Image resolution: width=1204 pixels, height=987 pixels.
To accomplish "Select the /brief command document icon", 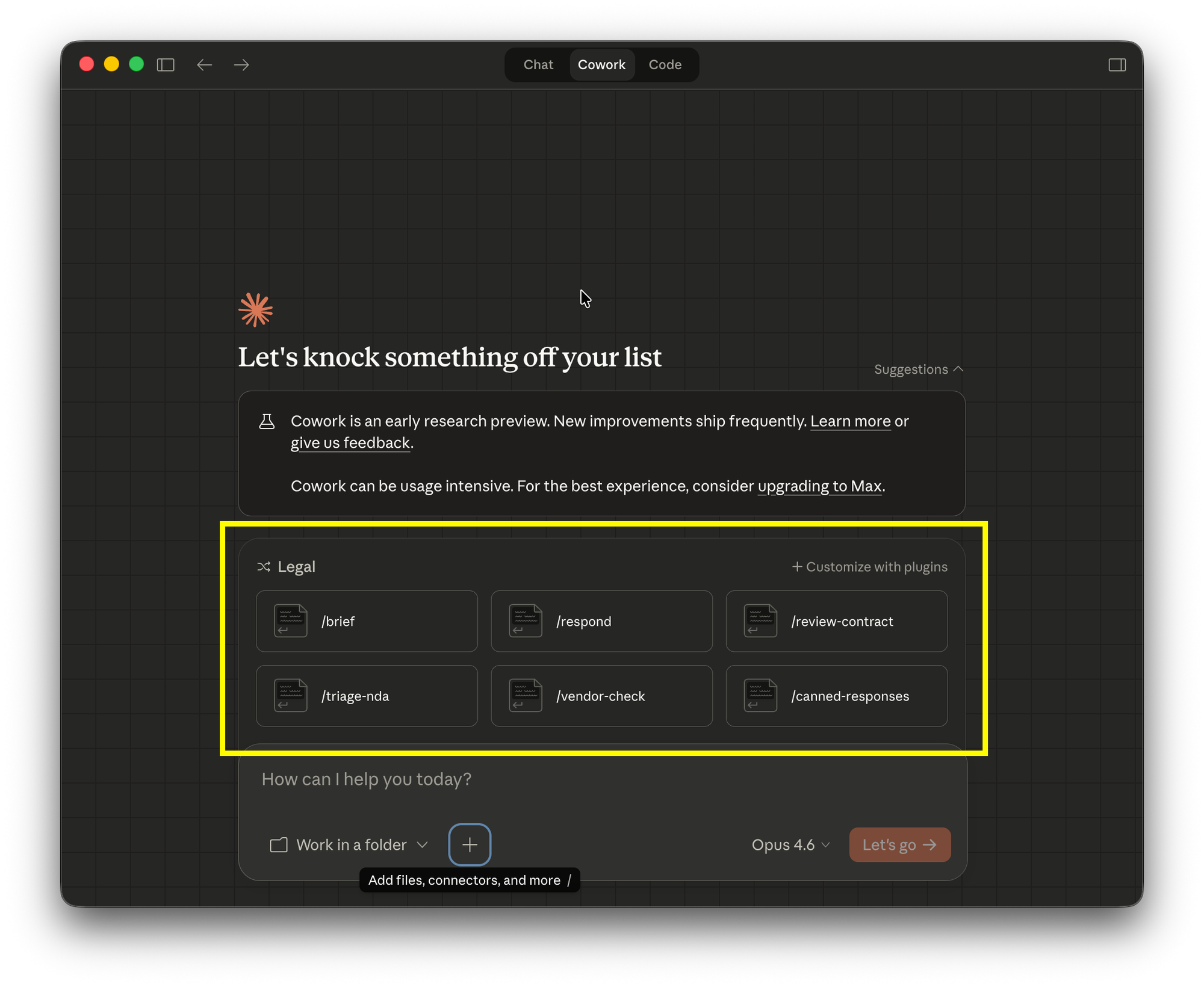I will pos(290,621).
